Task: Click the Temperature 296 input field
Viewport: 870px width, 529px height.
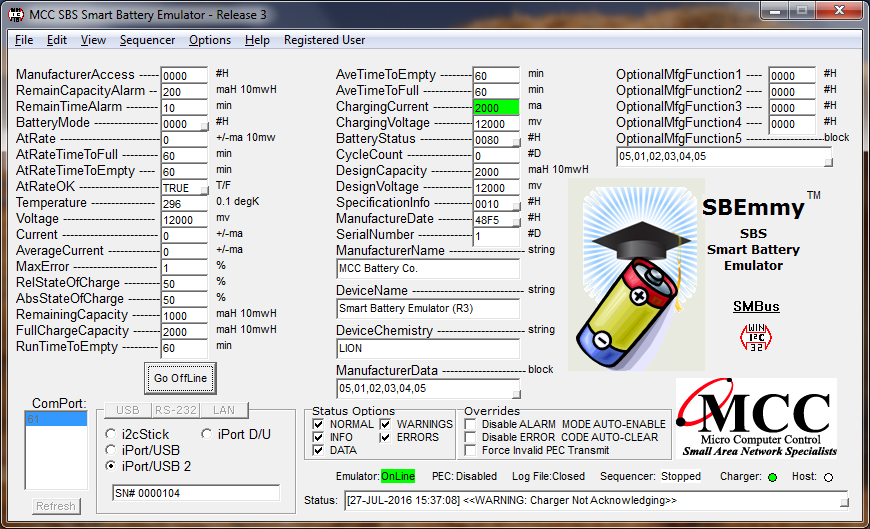Action: click(184, 204)
